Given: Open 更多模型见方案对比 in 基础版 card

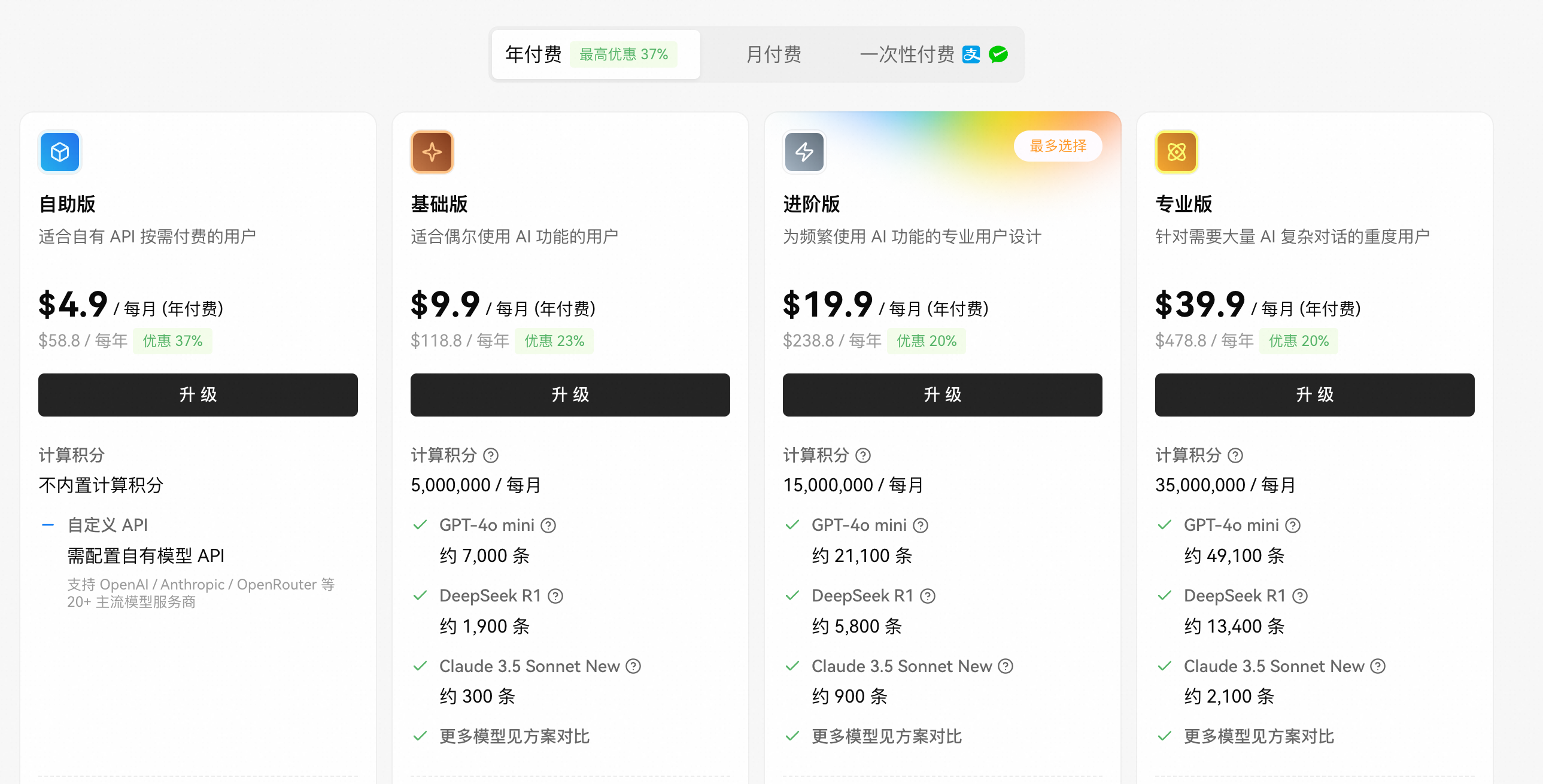Looking at the screenshot, I should point(514,736).
